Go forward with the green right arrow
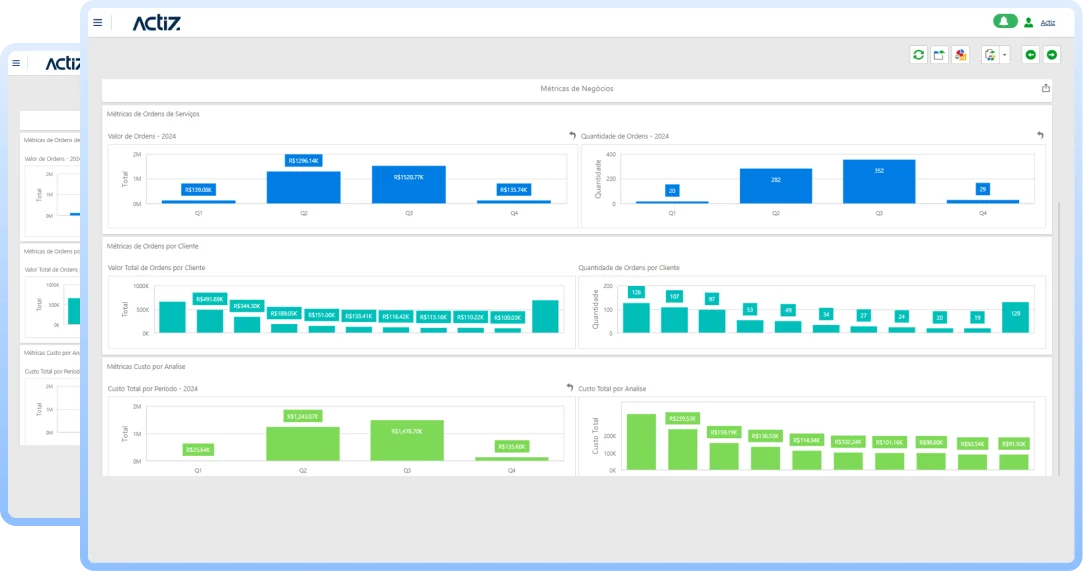Screen dimensions: 1083x571 pyautogui.click(x=1051, y=55)
